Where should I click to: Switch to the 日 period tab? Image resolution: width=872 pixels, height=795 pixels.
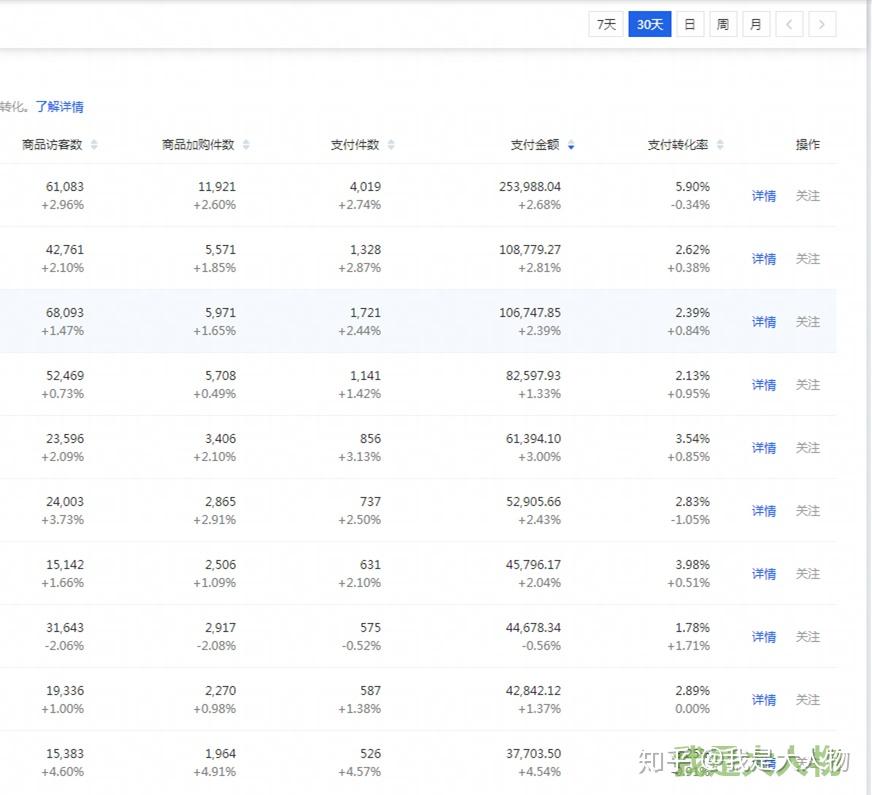pos(690,24)
